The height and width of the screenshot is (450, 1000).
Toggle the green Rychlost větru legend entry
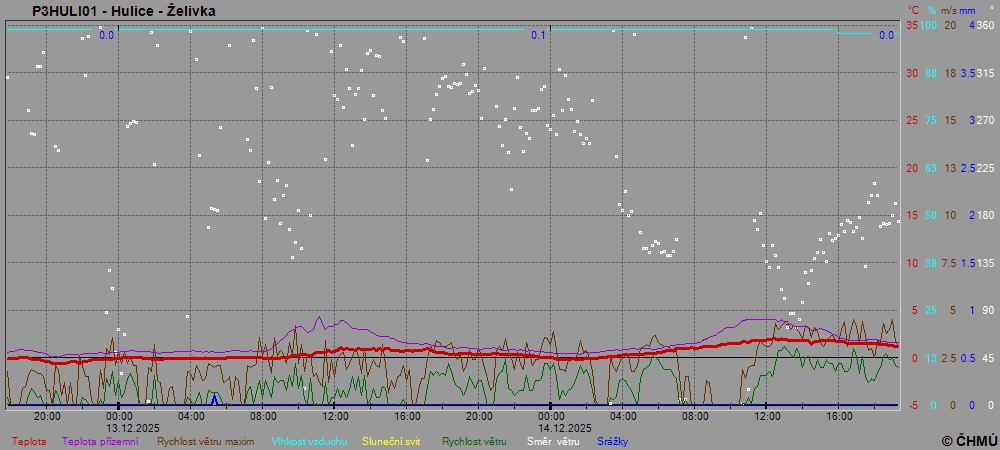pyautogui.click(x=473, y=440)
